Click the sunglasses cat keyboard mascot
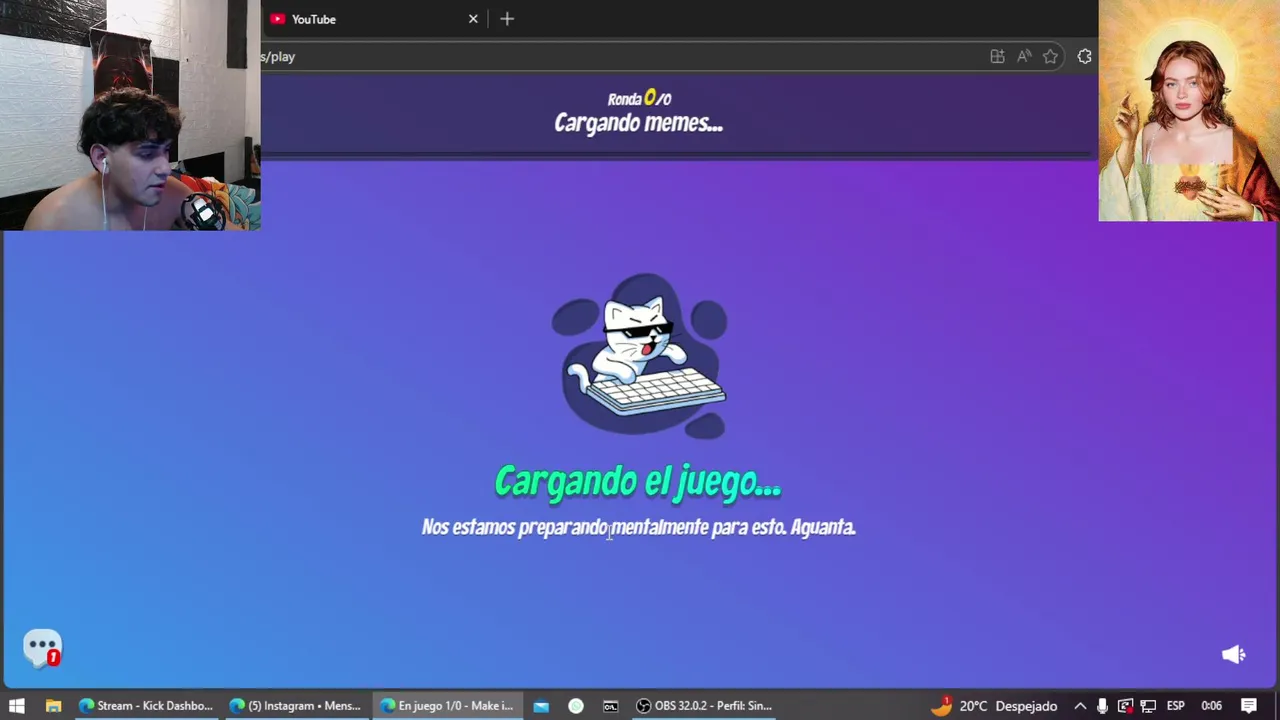The height and width of the screenshot is (720, 1280). [x=640, y=356]
